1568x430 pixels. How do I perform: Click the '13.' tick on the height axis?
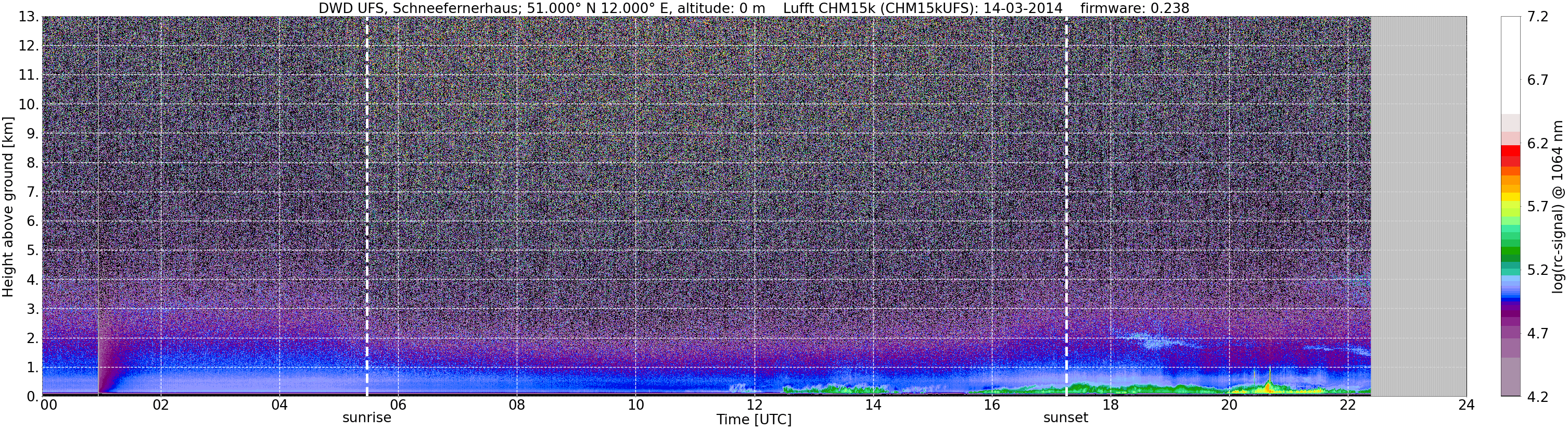tap(28, 17)
